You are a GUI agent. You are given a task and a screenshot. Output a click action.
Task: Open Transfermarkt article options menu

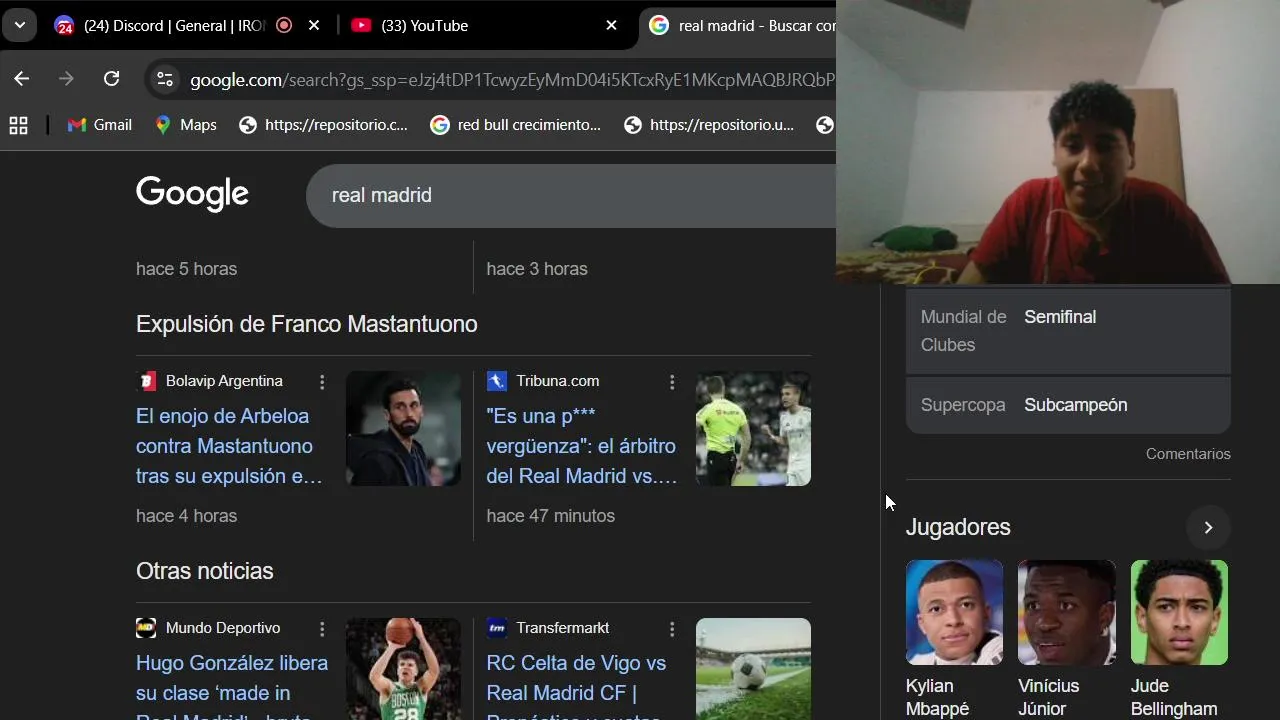(x=672, y=629)
